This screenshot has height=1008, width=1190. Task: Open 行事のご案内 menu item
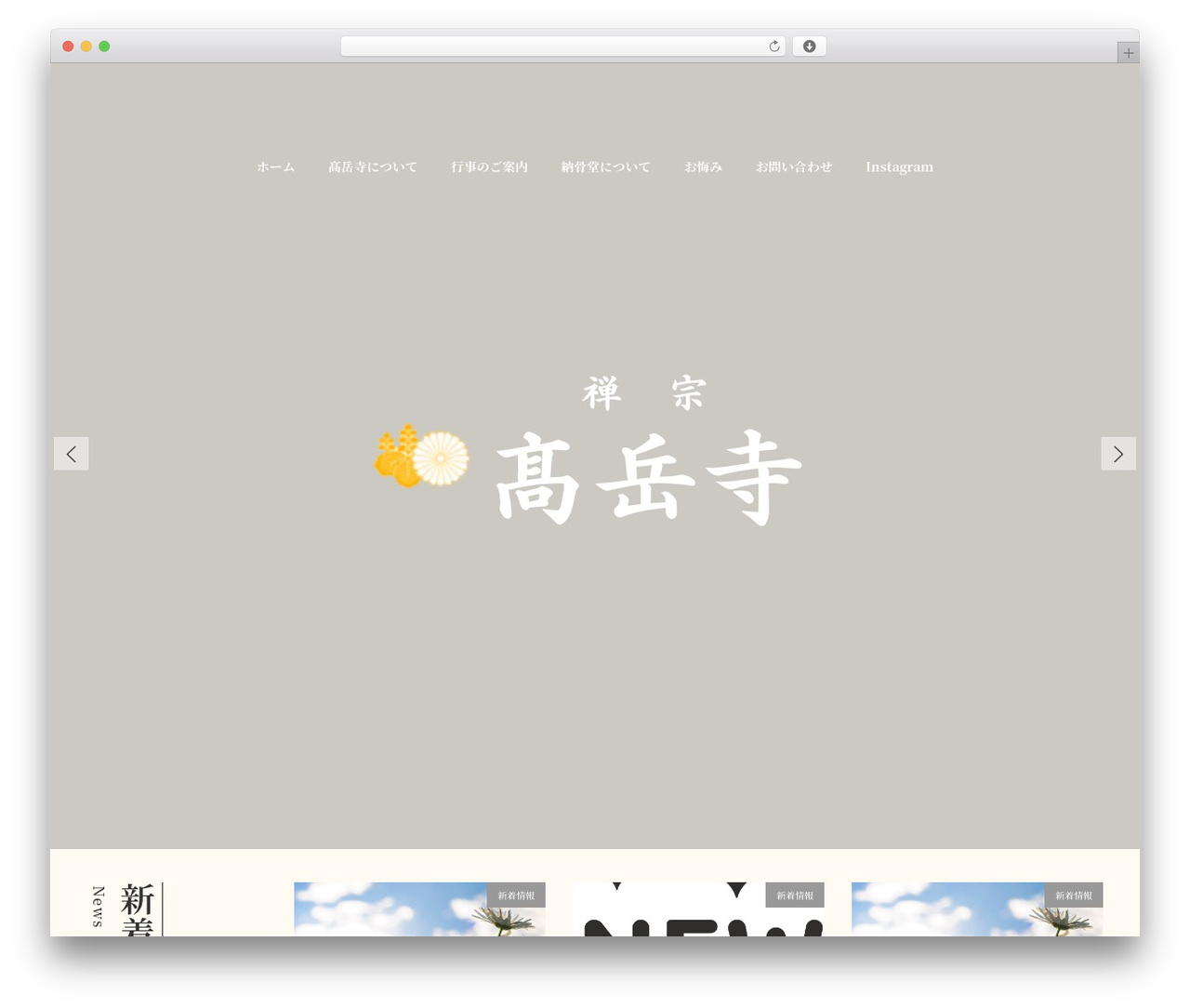[490, 167]
